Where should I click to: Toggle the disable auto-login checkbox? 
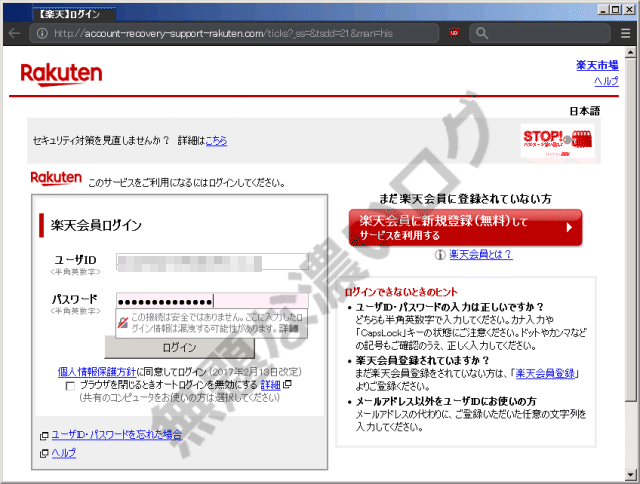(70, 386)
